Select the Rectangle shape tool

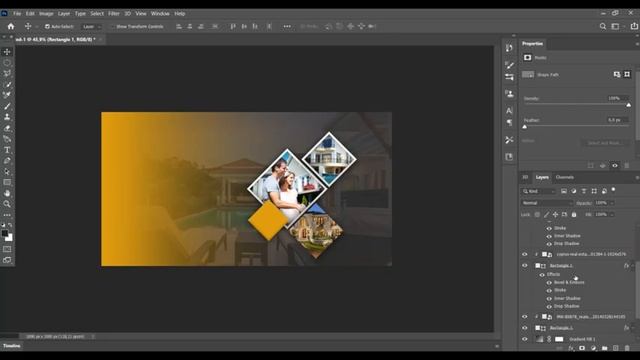pos(7,182)
